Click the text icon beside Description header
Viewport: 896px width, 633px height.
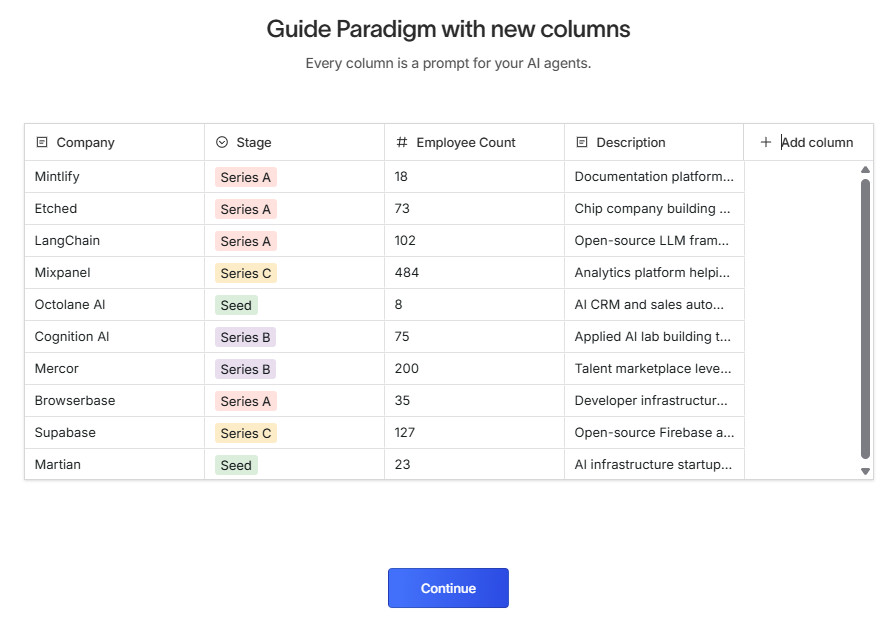coord(582,143)
